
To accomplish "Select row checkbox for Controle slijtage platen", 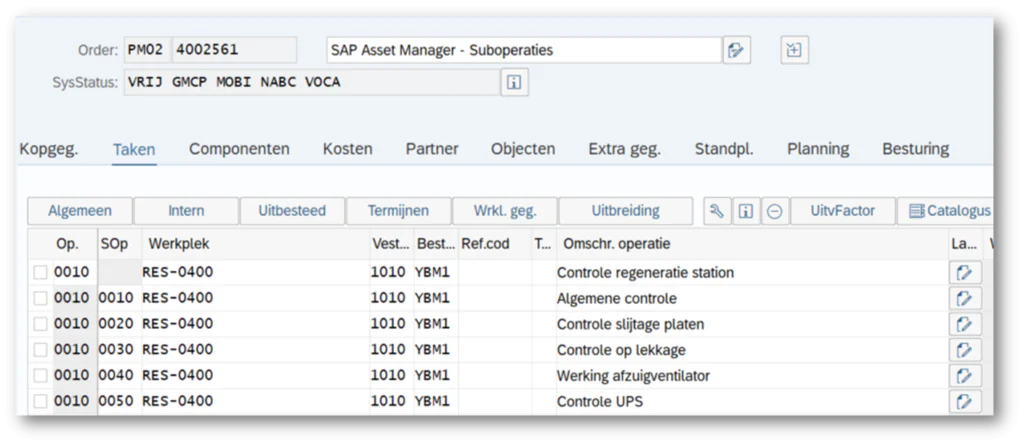I will pos(40,324).
